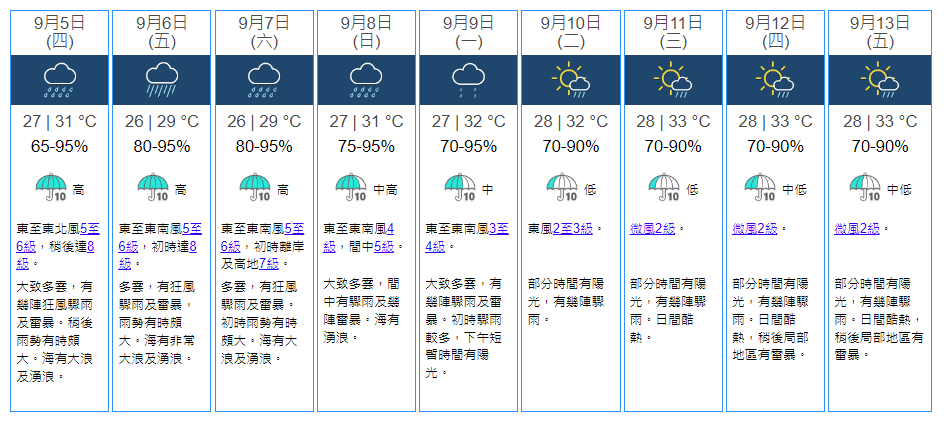The width and height of the screenshot is (944, 426).
Task: Open the 微風2級 link for 9月11日
Action: coord(654,228)
